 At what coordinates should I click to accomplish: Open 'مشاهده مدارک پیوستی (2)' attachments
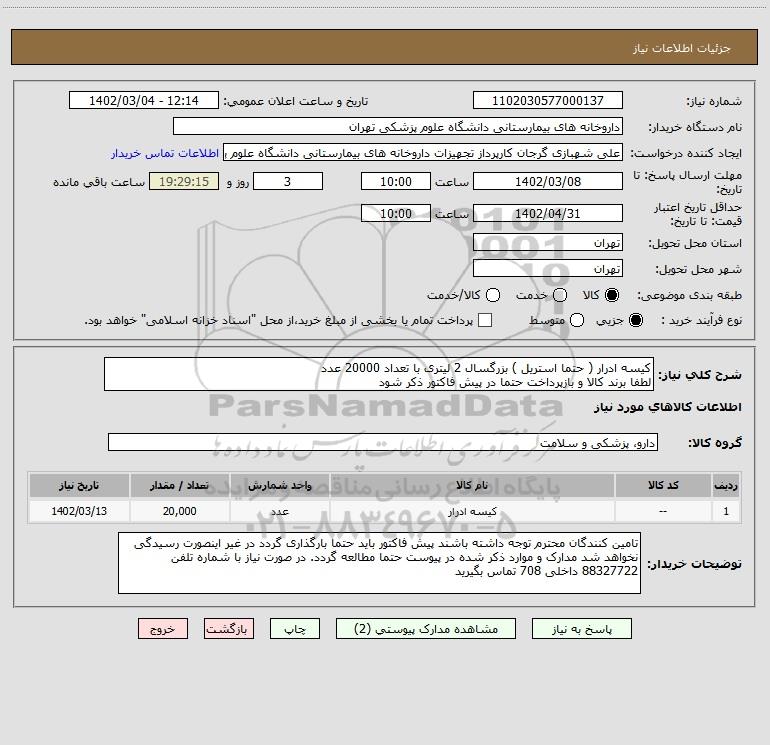pyautogui.click(x=426, y=629)
